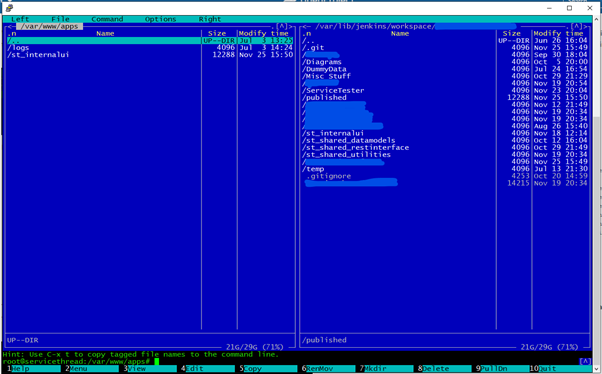
Task: Open the PuTTY window system menu icon
Action: point(9,8)
